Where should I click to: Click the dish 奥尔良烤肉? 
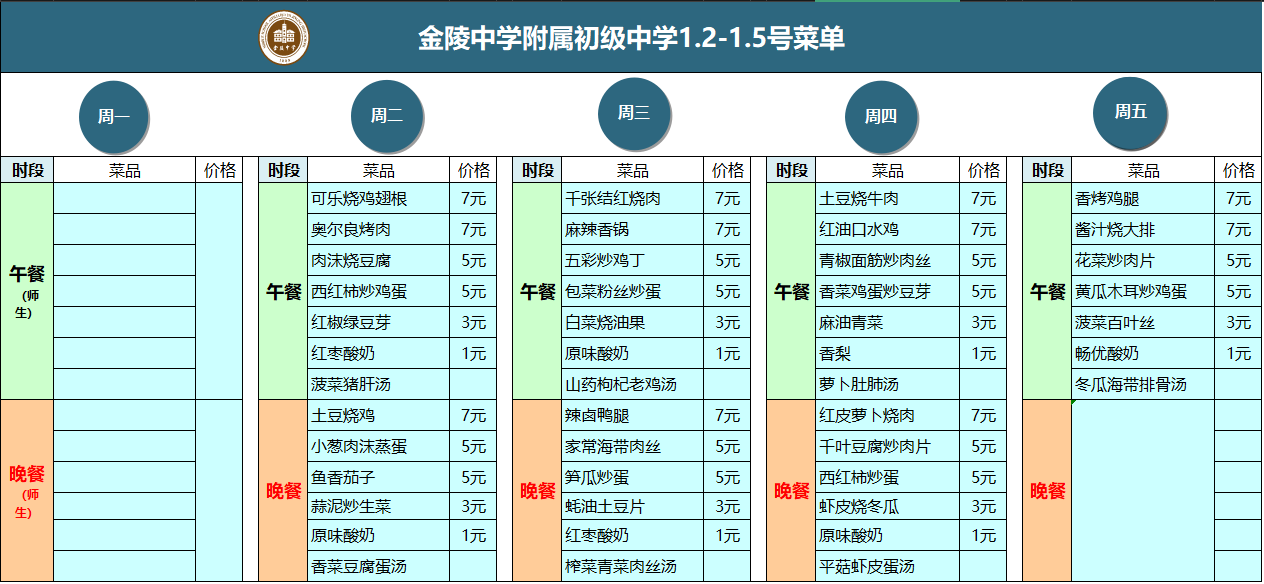(379, 229)
